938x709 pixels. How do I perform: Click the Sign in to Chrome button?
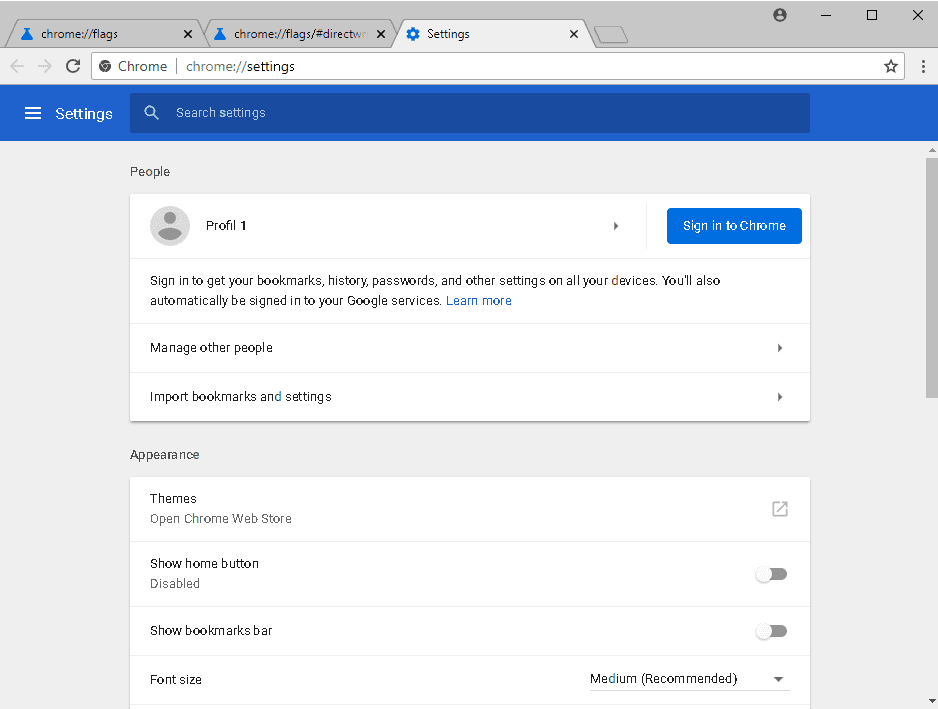click(x=734, y=226)
